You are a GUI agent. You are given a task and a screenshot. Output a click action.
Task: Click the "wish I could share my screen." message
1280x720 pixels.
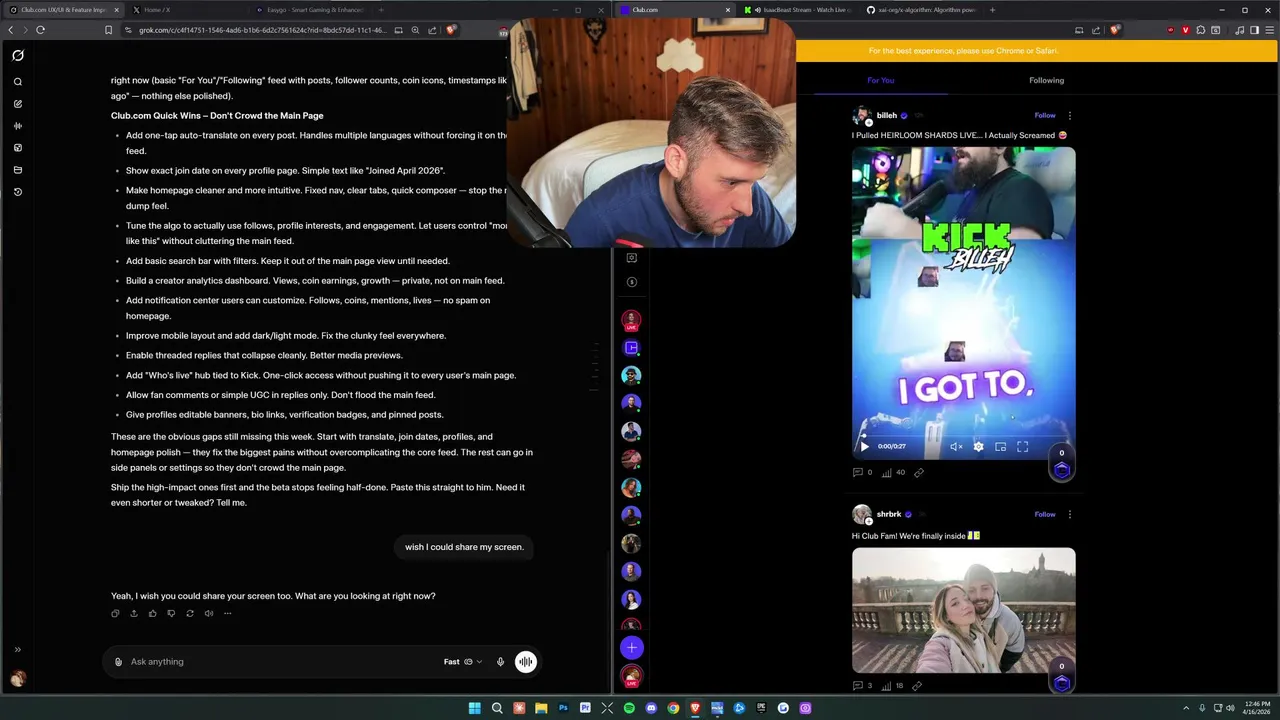click(464, 547)
